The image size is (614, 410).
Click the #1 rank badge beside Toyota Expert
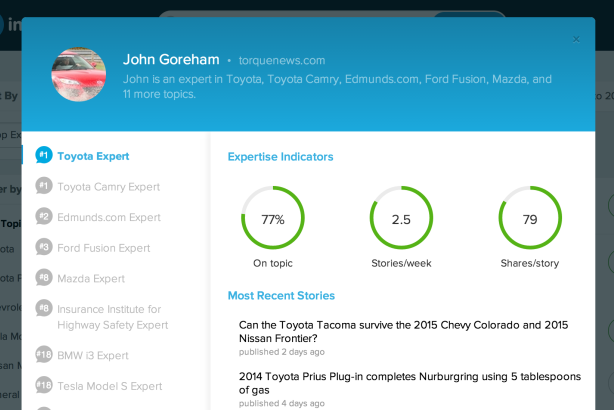(43, 155)
